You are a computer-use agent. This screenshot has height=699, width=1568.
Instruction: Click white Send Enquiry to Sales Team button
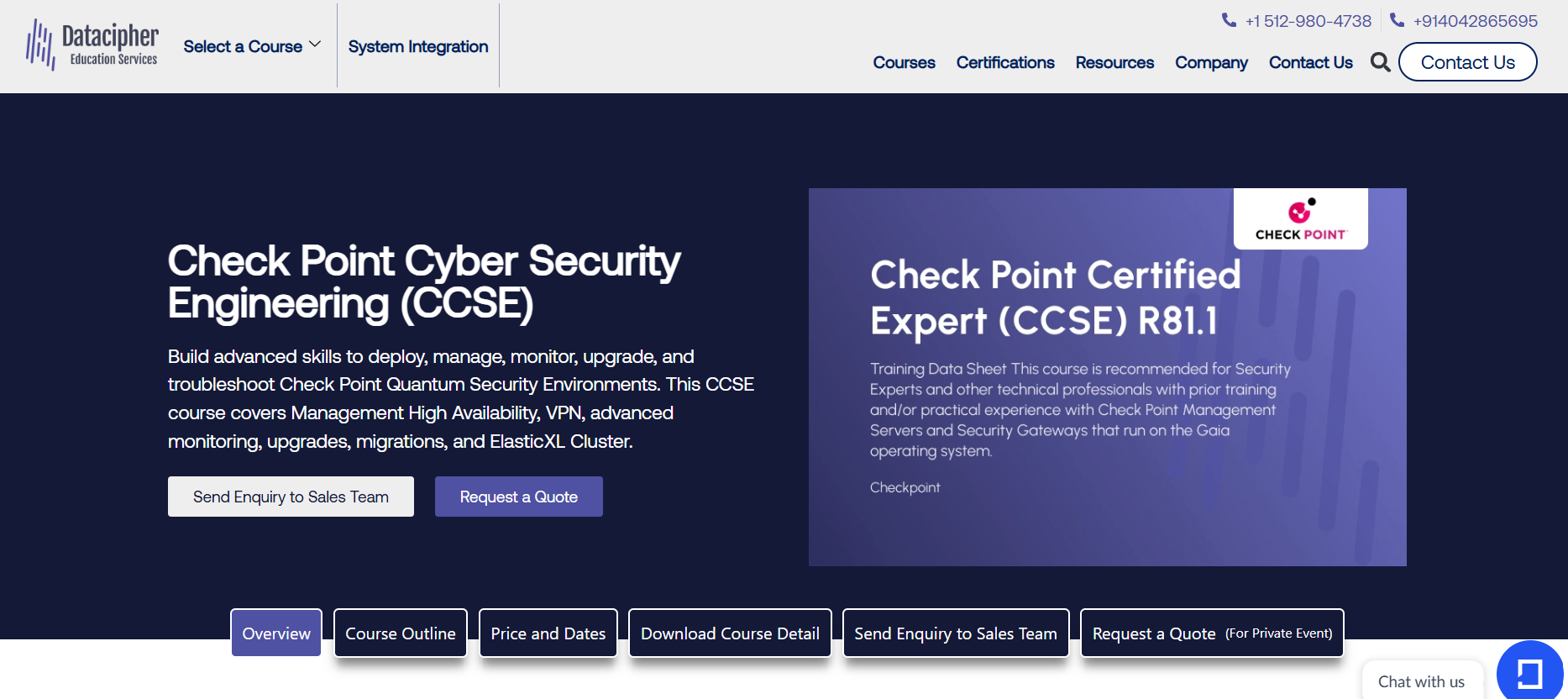click(x=291, y=497)
